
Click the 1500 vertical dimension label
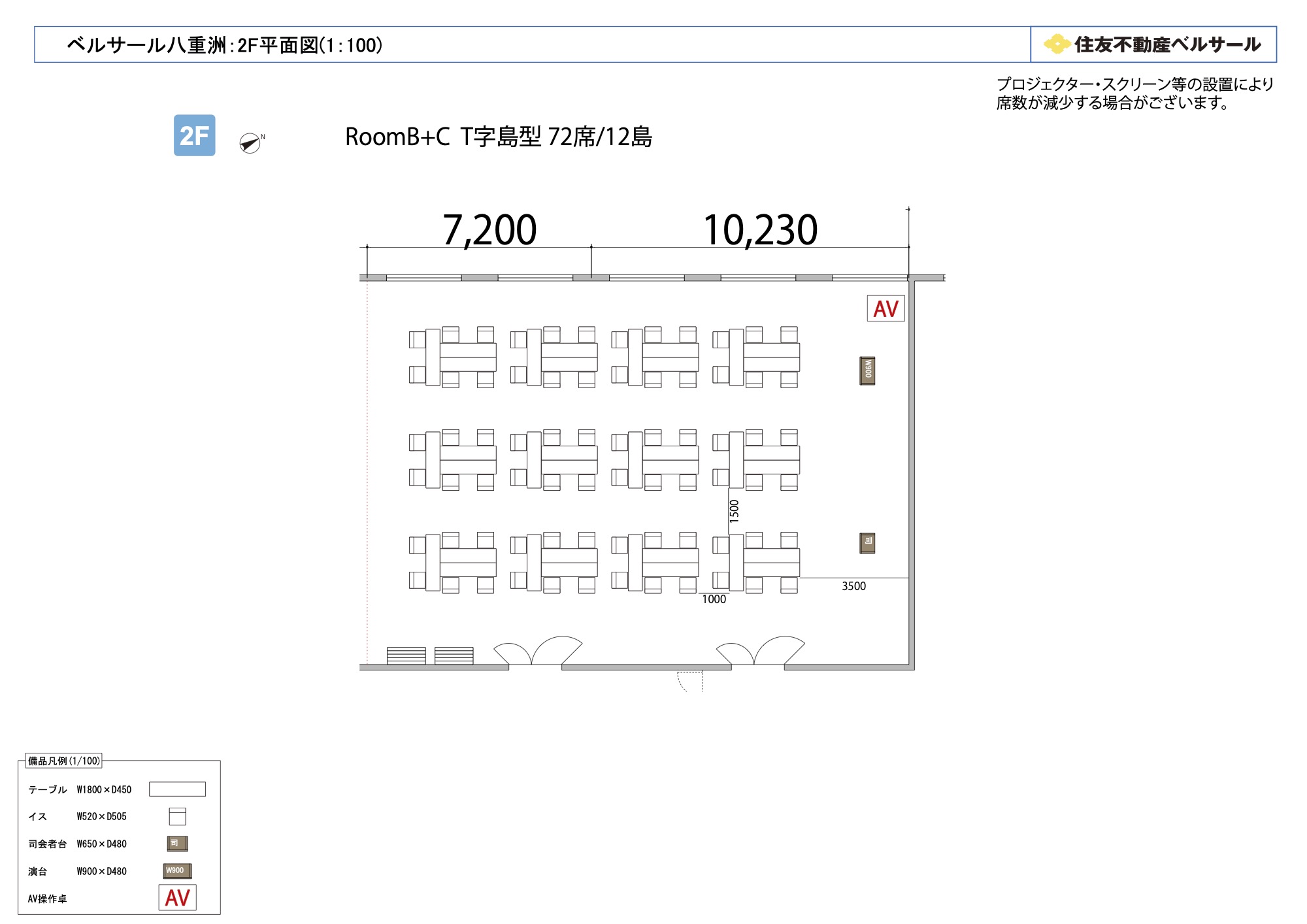point(735,510)
